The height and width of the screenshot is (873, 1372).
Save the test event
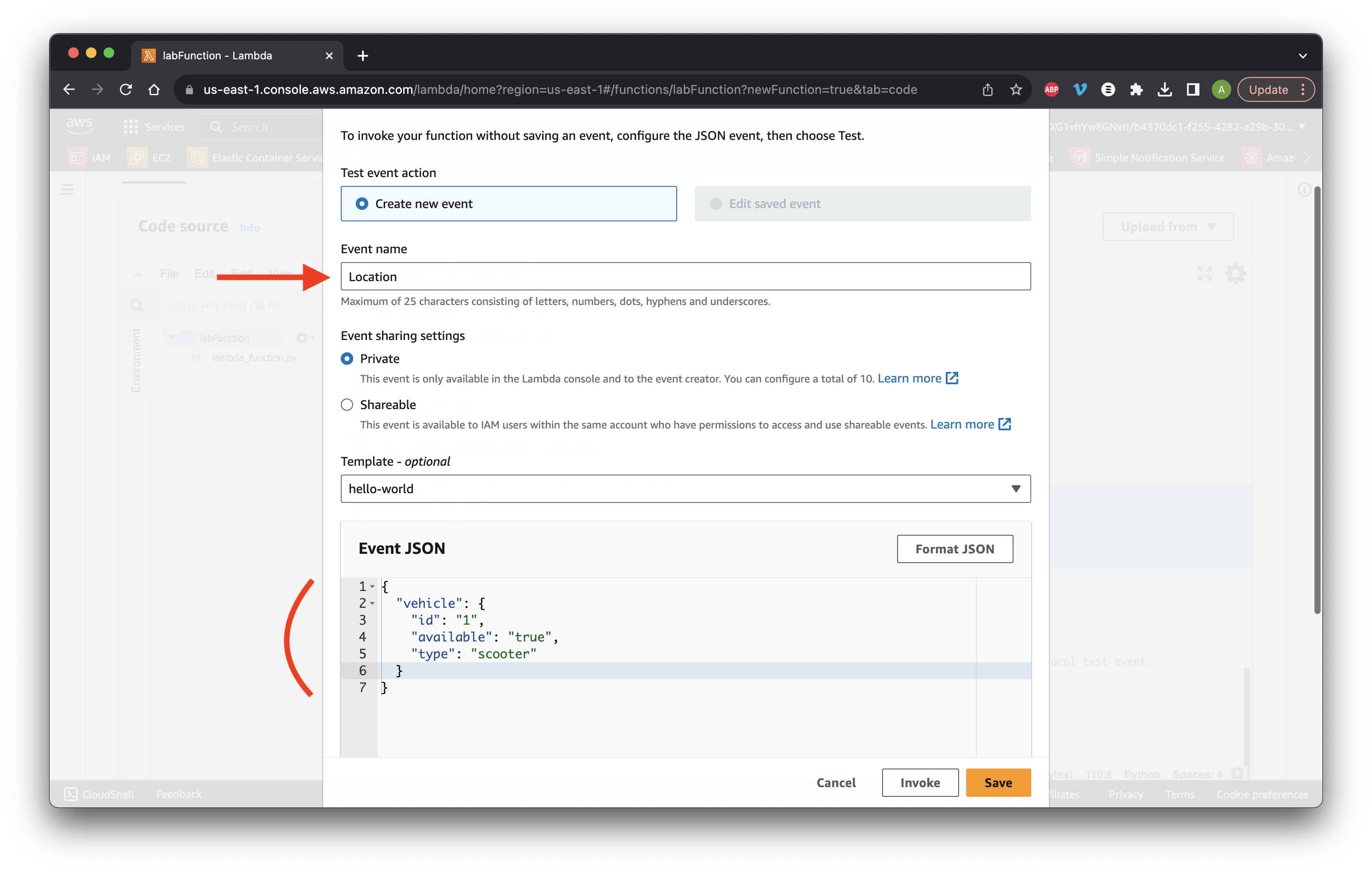(x=998, y=782)
